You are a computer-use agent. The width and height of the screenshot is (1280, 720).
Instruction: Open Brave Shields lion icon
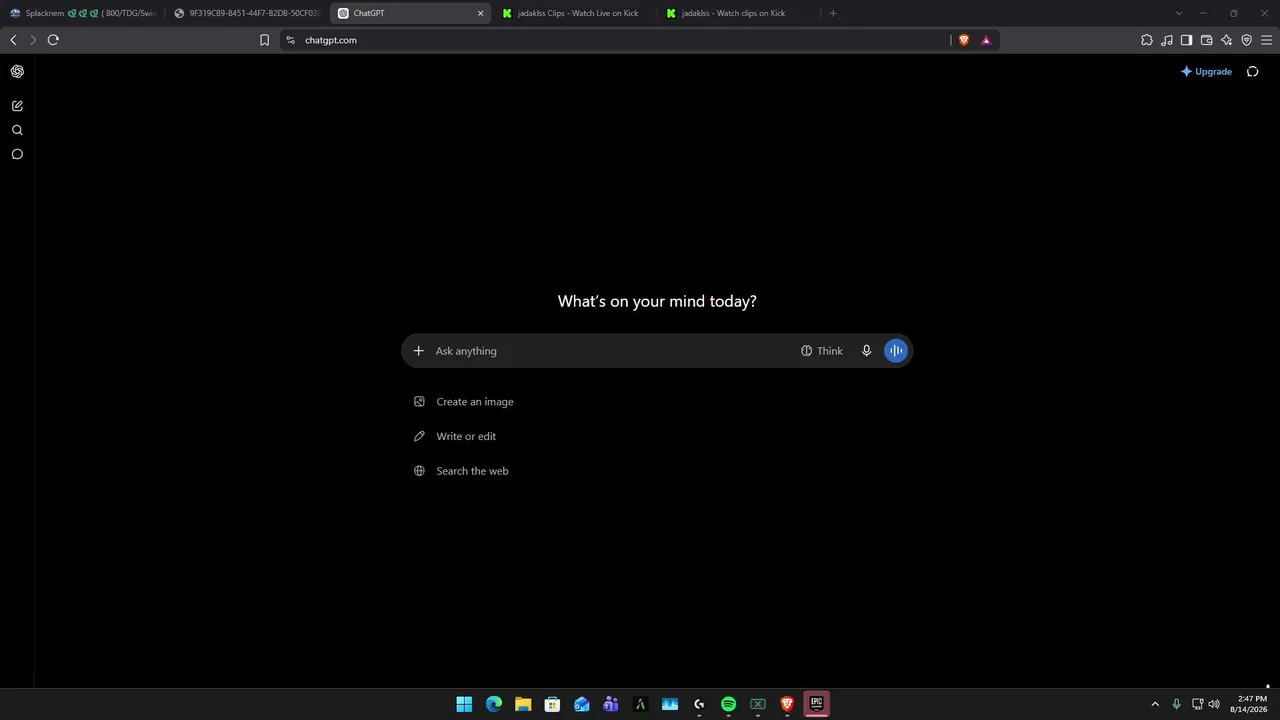[964, 40]
